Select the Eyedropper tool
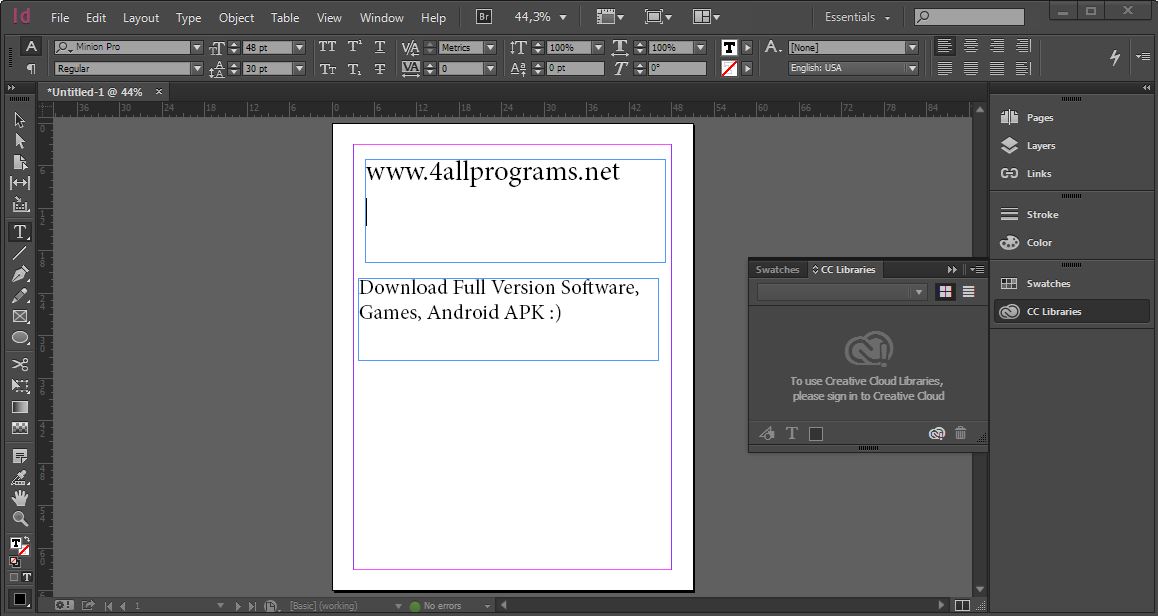 [20, 477]
